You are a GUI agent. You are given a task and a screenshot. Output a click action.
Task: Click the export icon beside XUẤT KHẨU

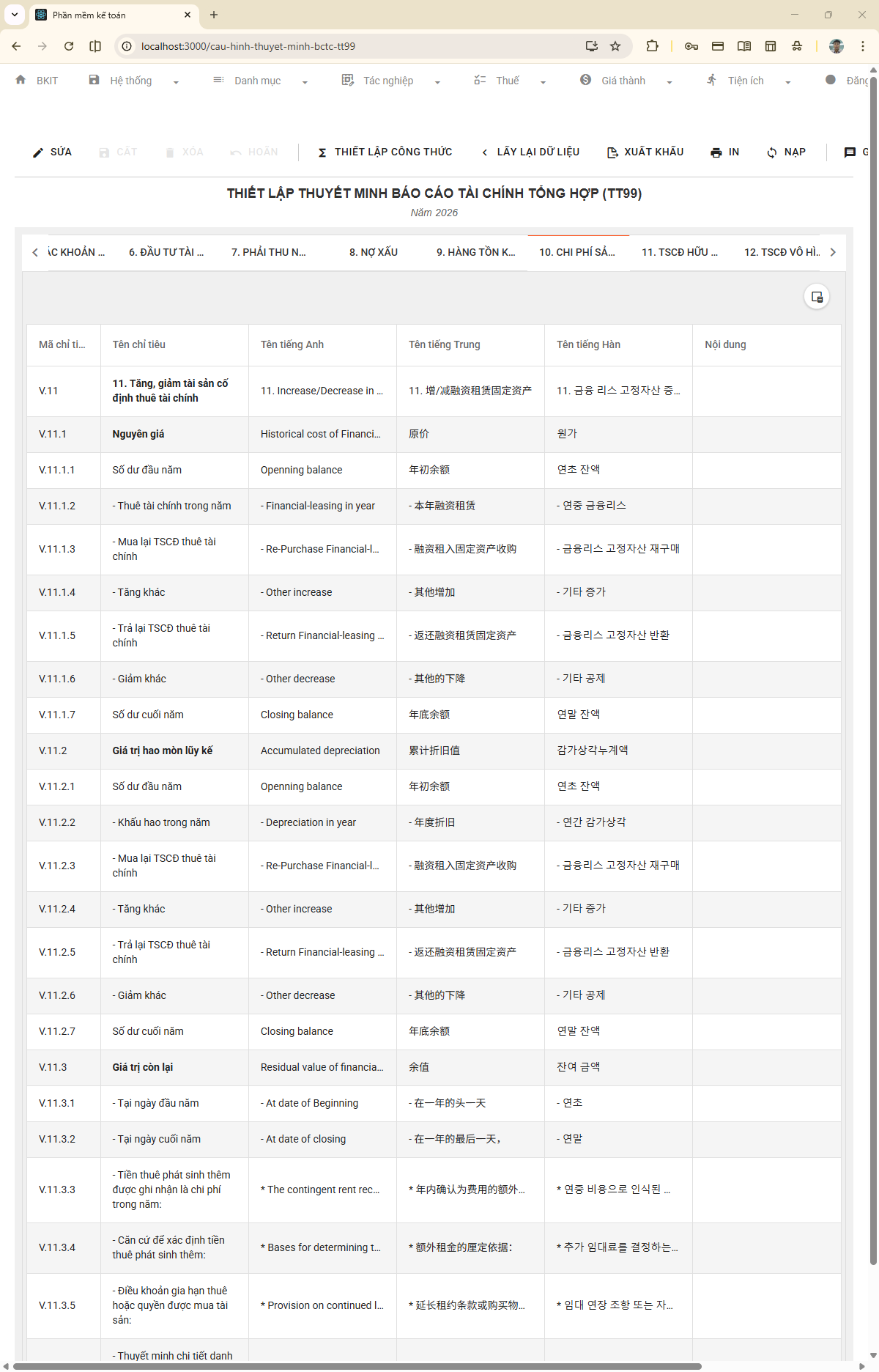coord(612,152)
